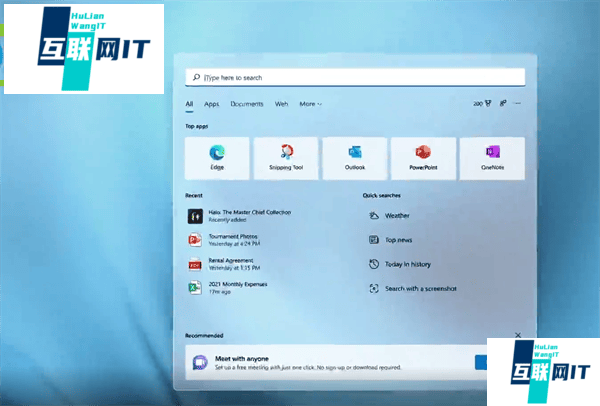Viewport: 600px width, 406px height.
Task: Choose Search with a screenshot
Action: click(420, 288)
